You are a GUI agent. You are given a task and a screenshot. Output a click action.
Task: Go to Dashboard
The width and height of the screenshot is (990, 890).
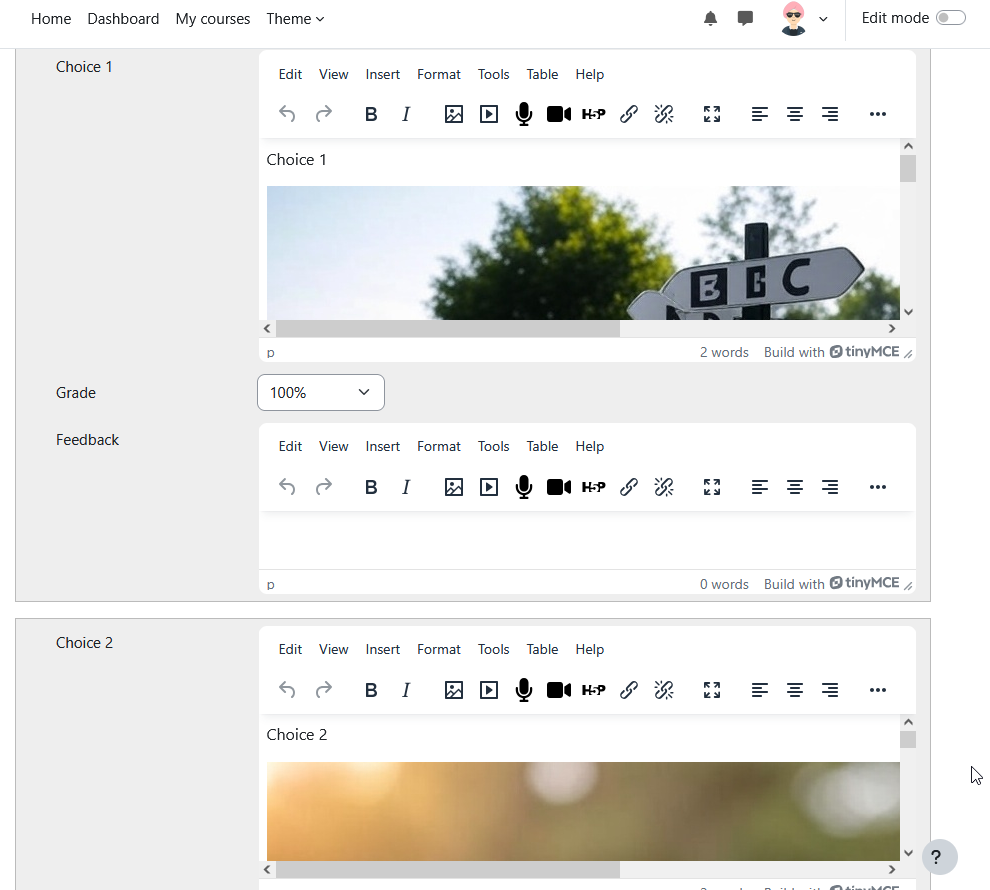point(123,19)
